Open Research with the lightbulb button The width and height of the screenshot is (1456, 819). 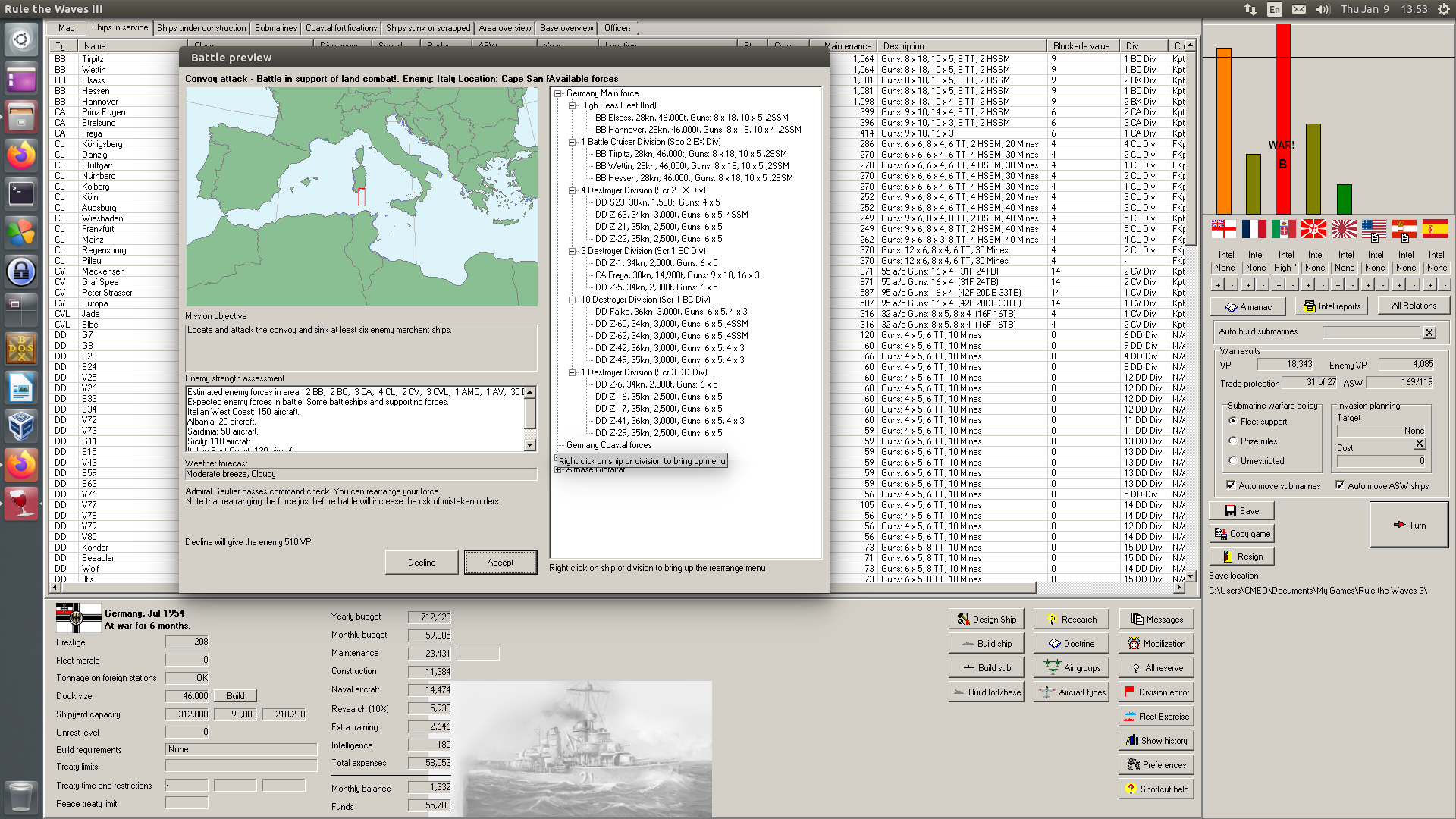[1071, 619]
